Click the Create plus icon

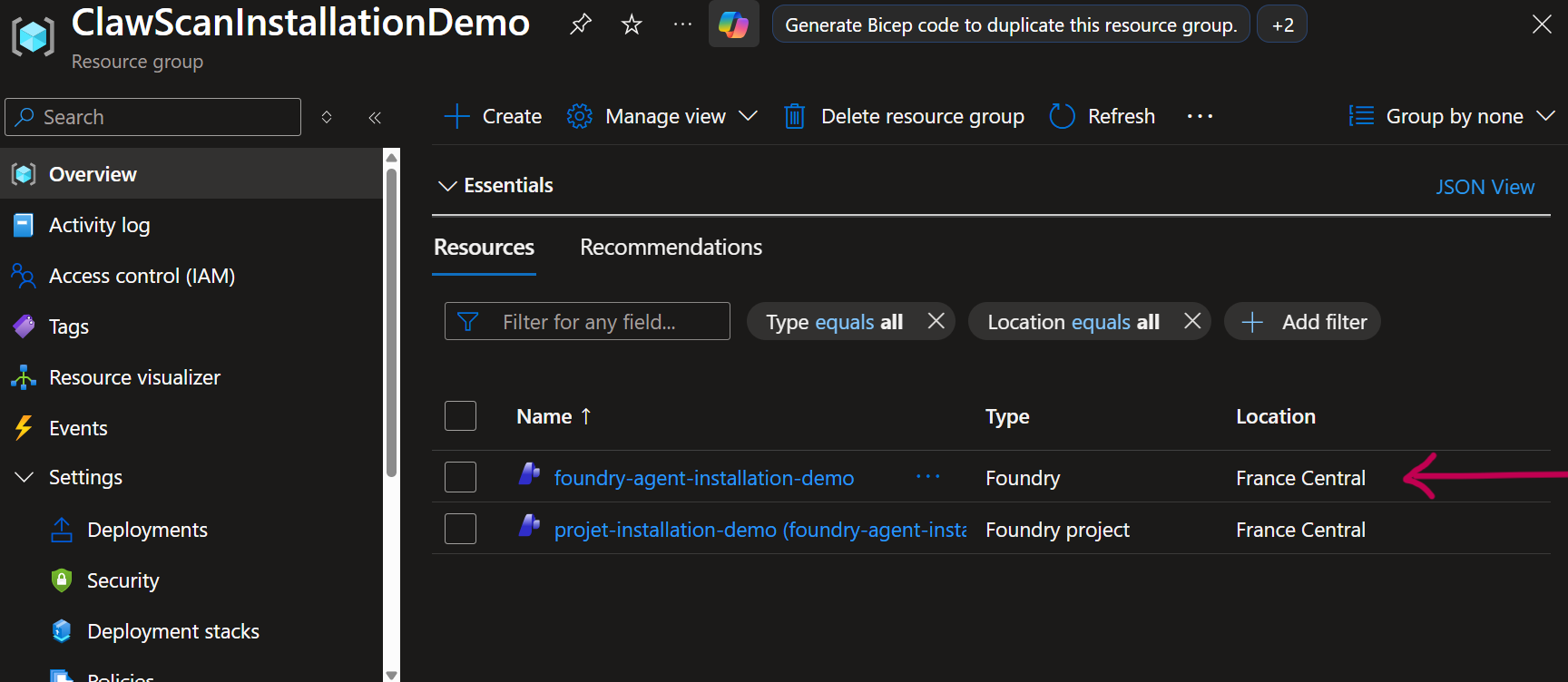tap(456, 116)
